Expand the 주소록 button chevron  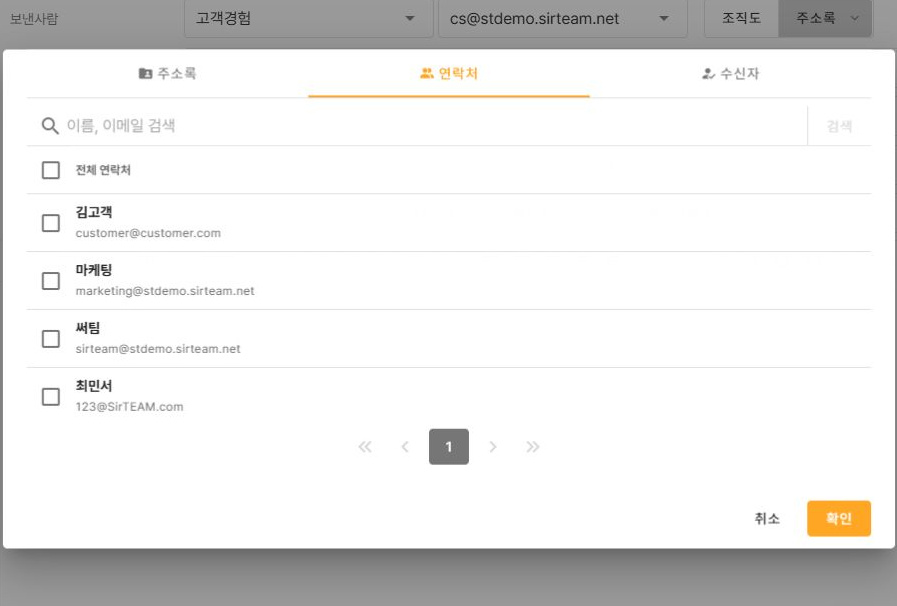[x=855, y=18]
